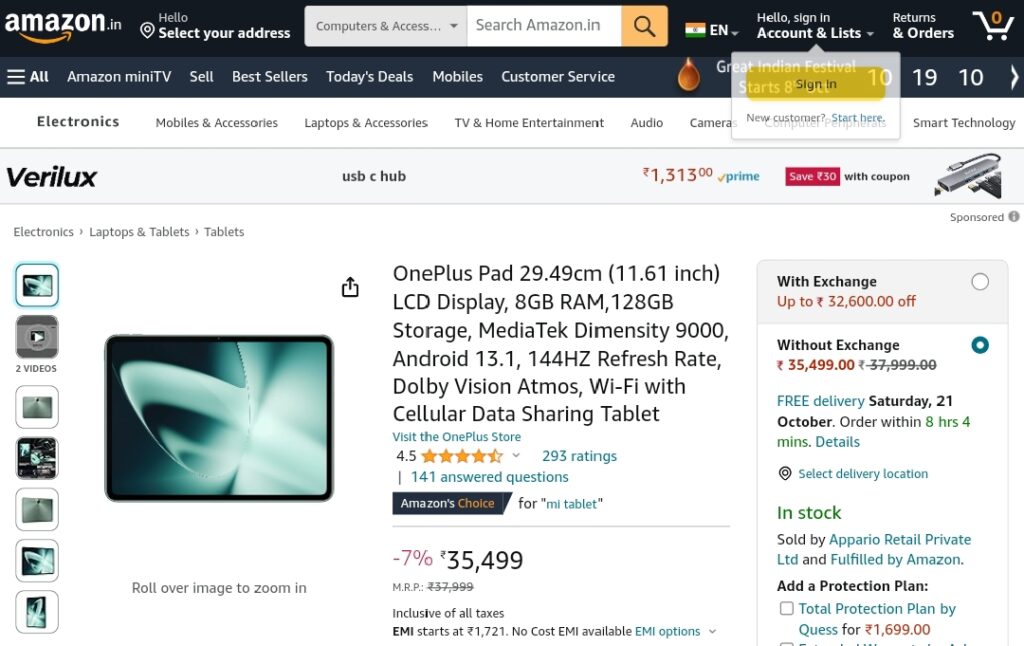Select the 2 Videos thumbnail
Image resolution: width=1024 pixels, height=646 pixels.
[37, 337]
